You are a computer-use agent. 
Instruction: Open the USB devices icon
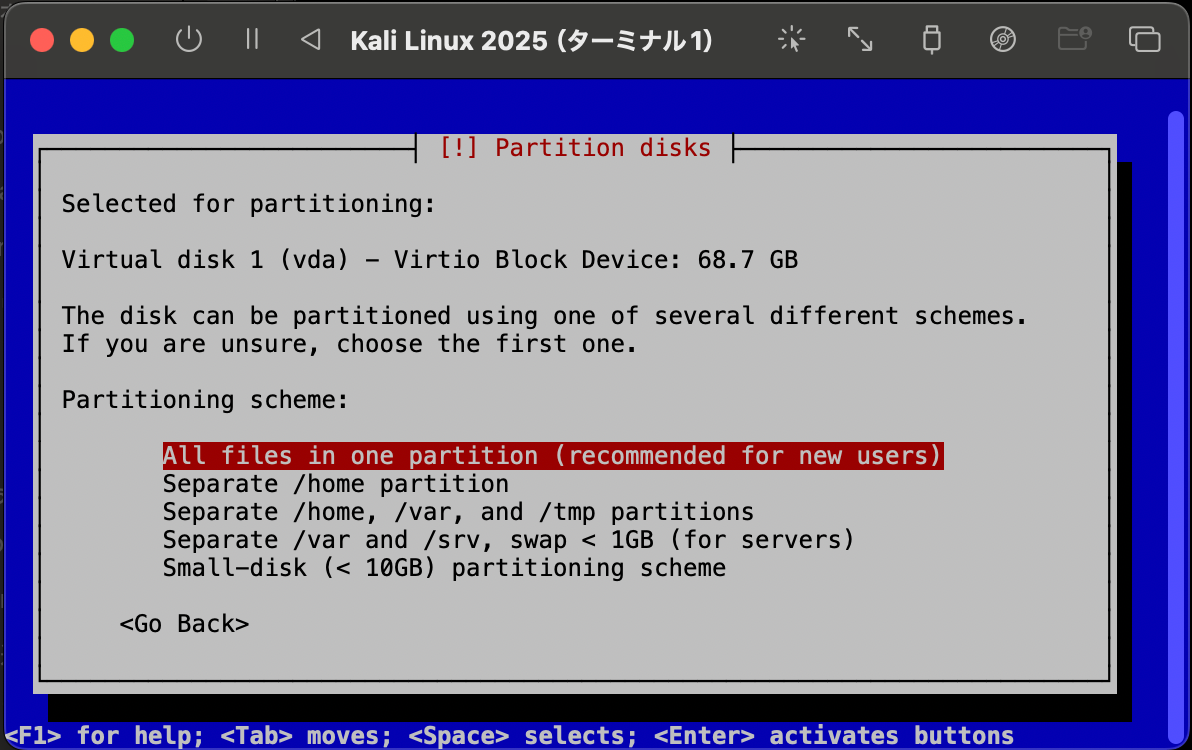[x=931, y=40]
